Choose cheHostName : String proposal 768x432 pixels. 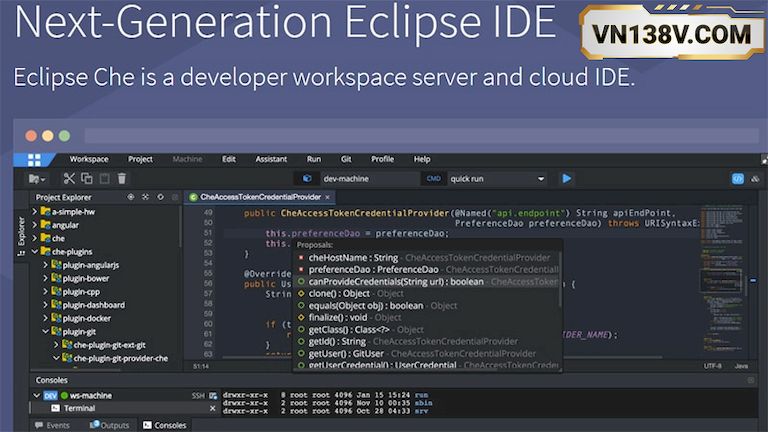427,258
